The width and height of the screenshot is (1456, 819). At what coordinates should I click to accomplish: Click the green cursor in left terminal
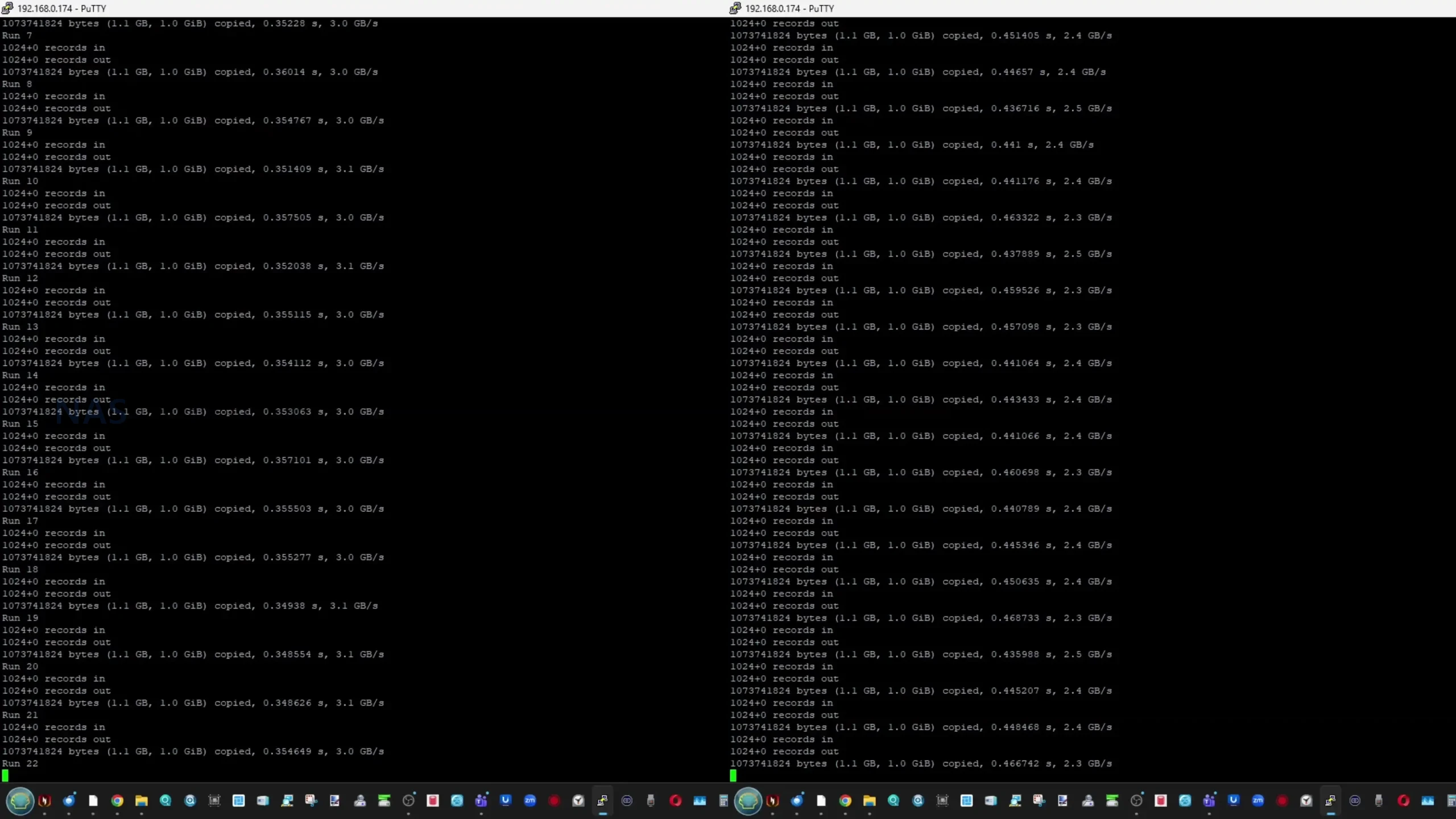click(x=5, y=775)
